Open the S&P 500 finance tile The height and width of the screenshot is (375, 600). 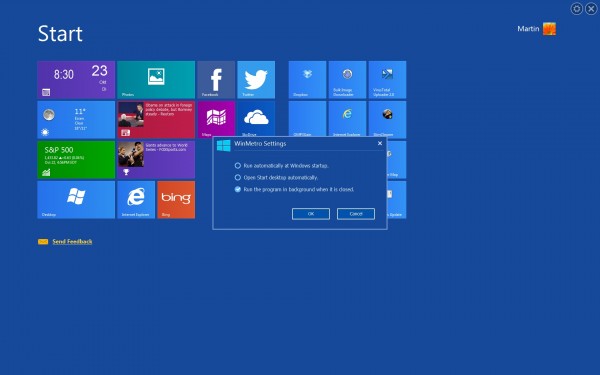tap(76, 160)
